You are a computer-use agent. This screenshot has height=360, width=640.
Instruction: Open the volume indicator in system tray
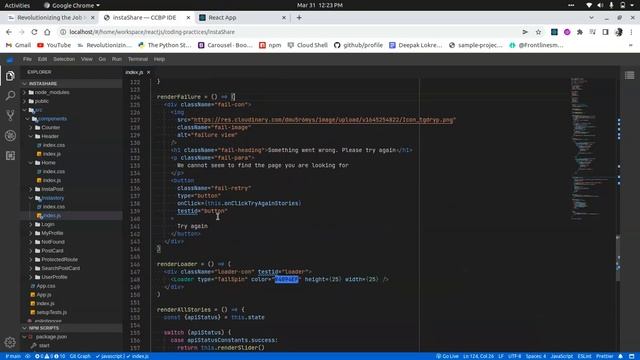click(x=600, y=5)
